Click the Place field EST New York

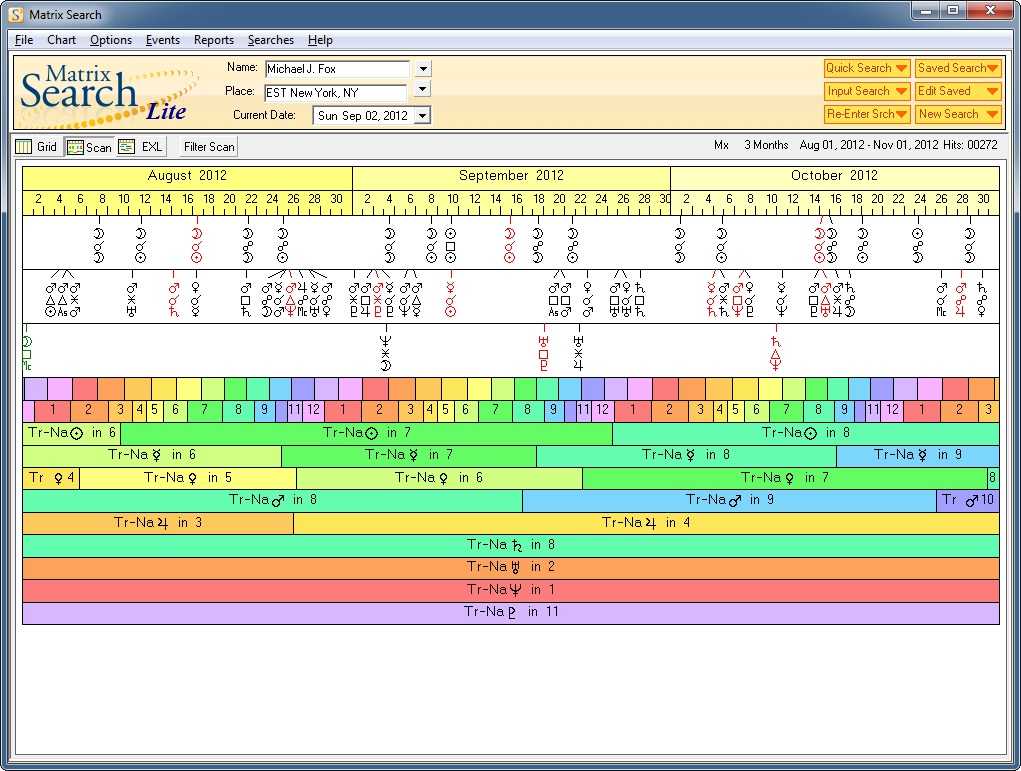click(335, 92)
